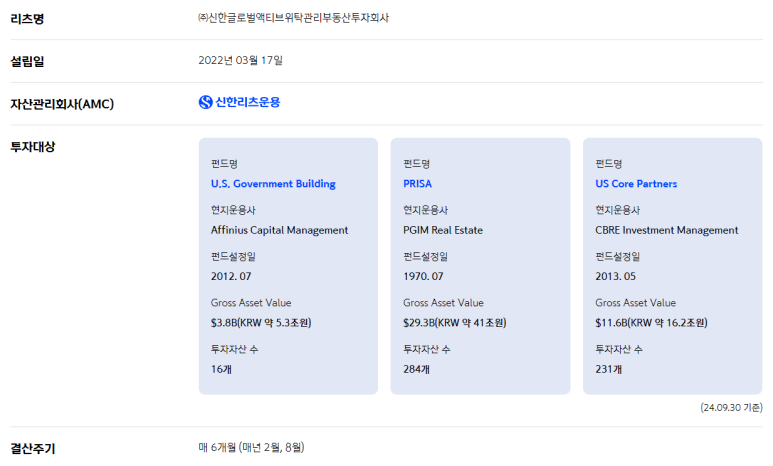This screenshot has width=773, height=466.
Task: Open the U.S. Government Building fund link
Action: coord(273,184)
